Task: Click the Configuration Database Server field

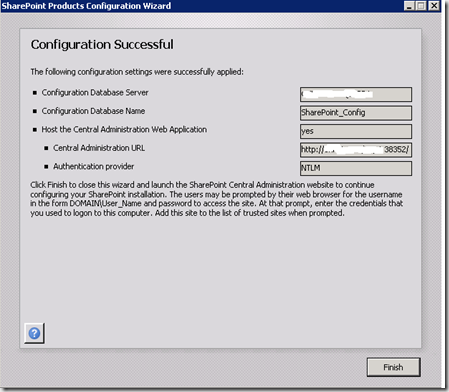Action: pyautogui.click(x=356, y=94)
